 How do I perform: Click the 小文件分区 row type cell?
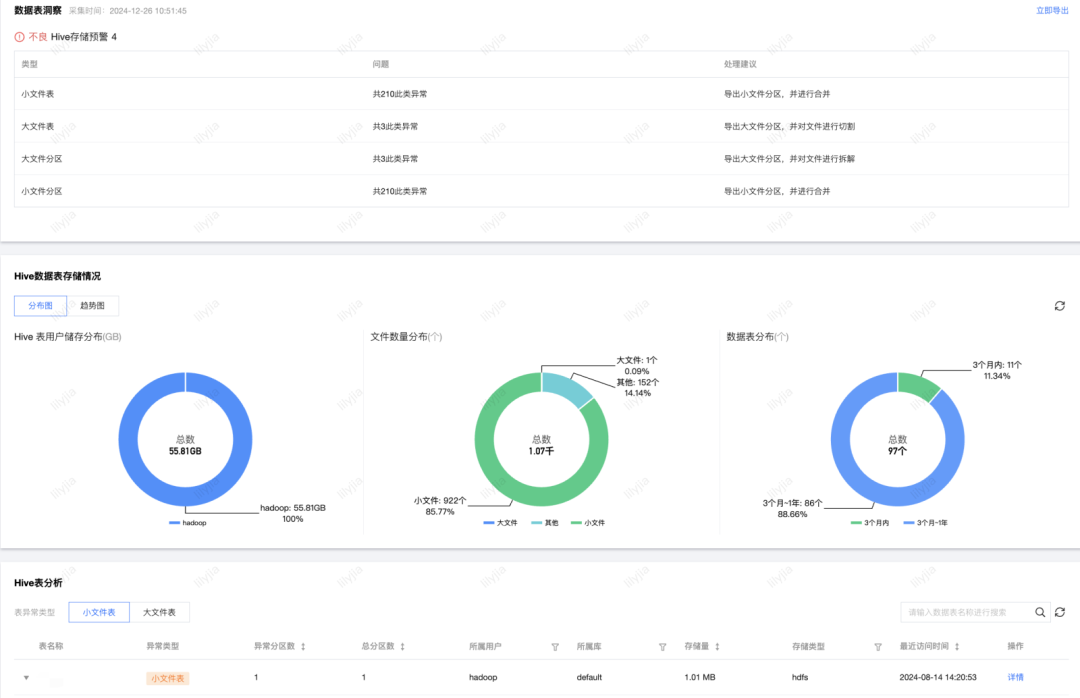point(42,191)
